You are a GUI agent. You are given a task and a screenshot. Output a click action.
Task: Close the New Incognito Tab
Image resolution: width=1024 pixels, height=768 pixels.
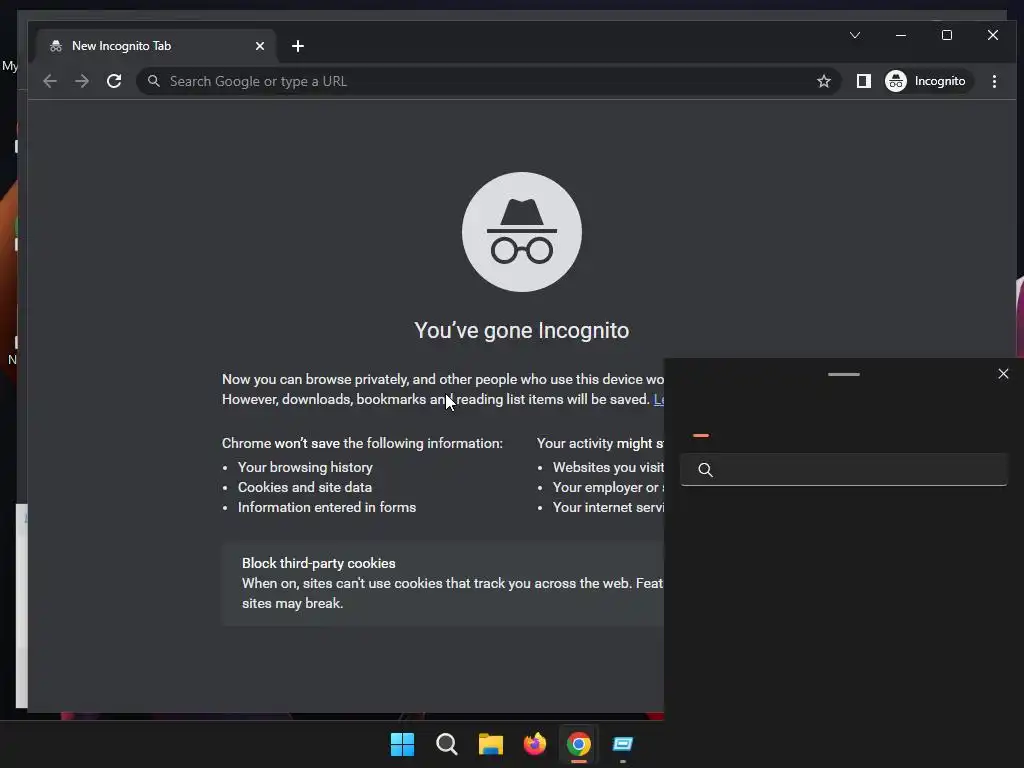tap(259, 46)
